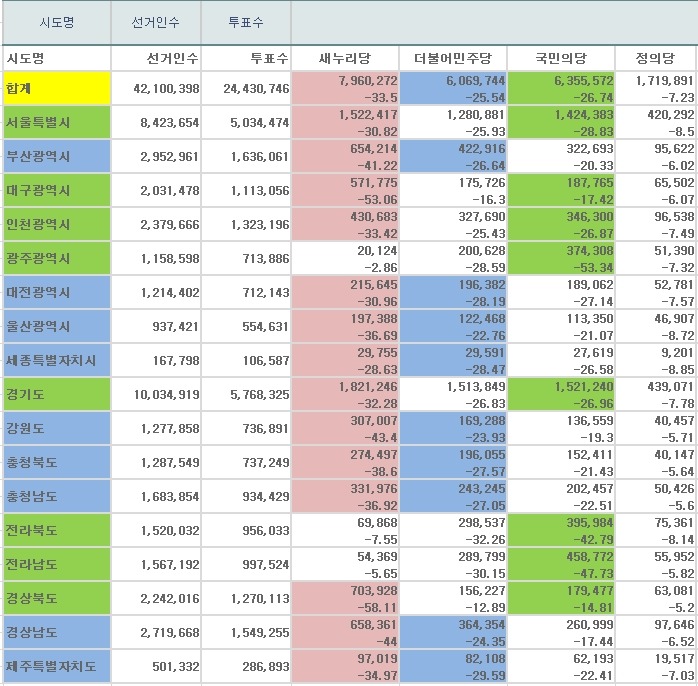698x686 pixels.
Task: Click Daegu 국민의당 cell 187,765
Action: [x=561, y=191]
